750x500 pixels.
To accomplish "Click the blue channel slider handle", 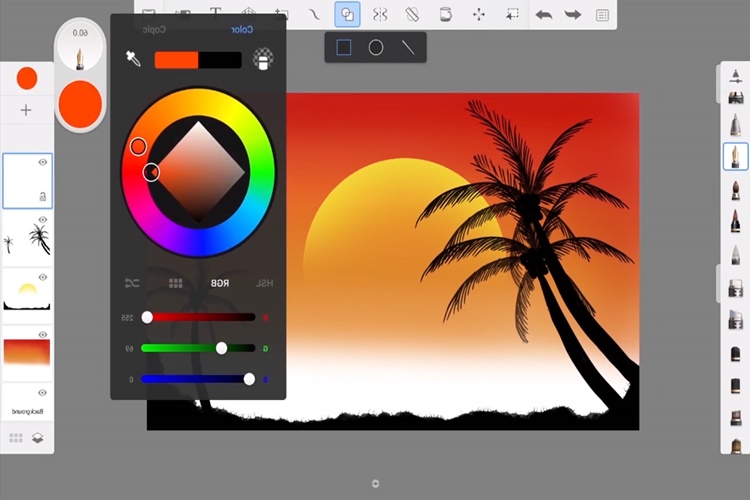I will coord(249,379).
